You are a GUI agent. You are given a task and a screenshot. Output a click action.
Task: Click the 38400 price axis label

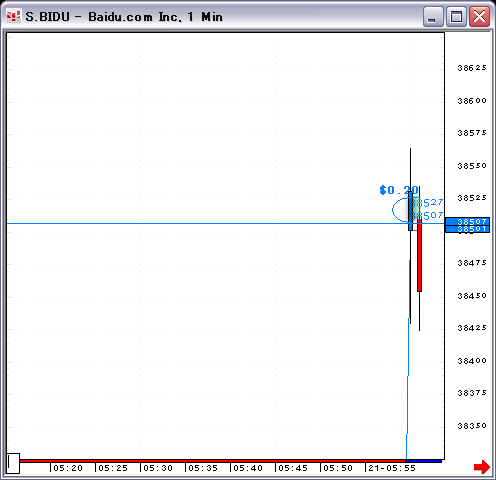(x=472, y=361)
